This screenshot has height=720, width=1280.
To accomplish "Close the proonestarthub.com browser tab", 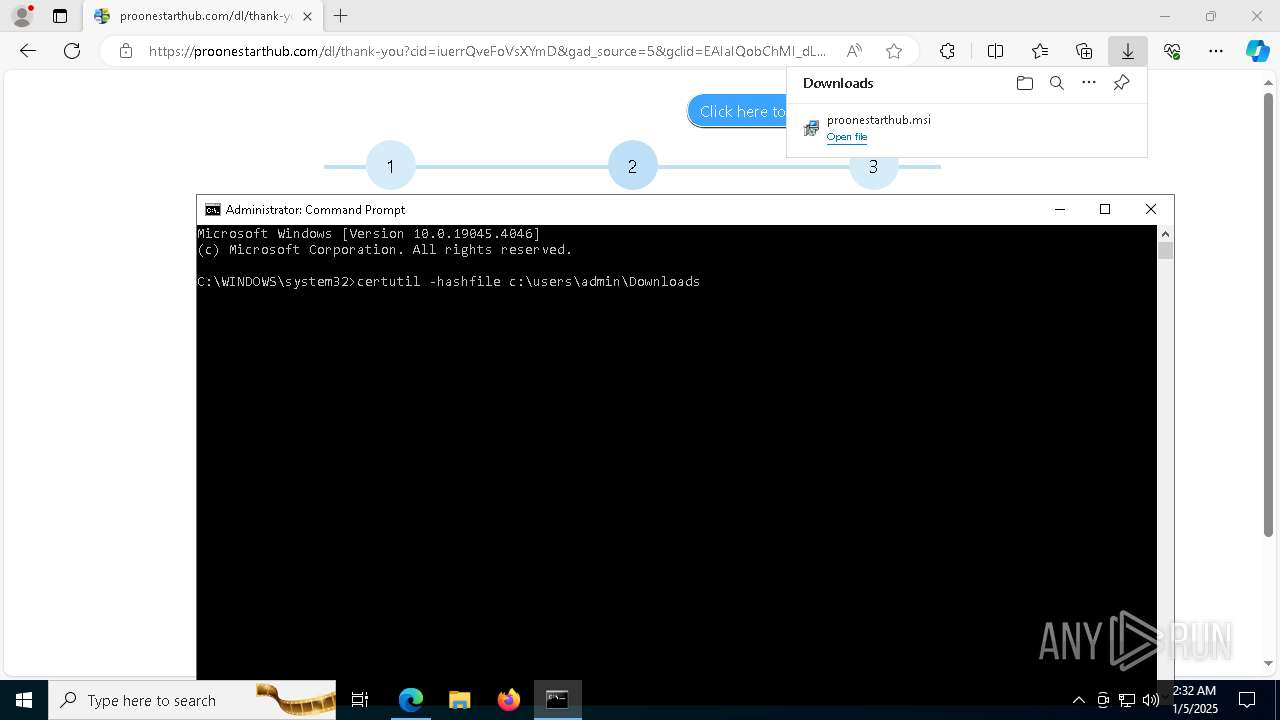I will (x=307, y=16).
